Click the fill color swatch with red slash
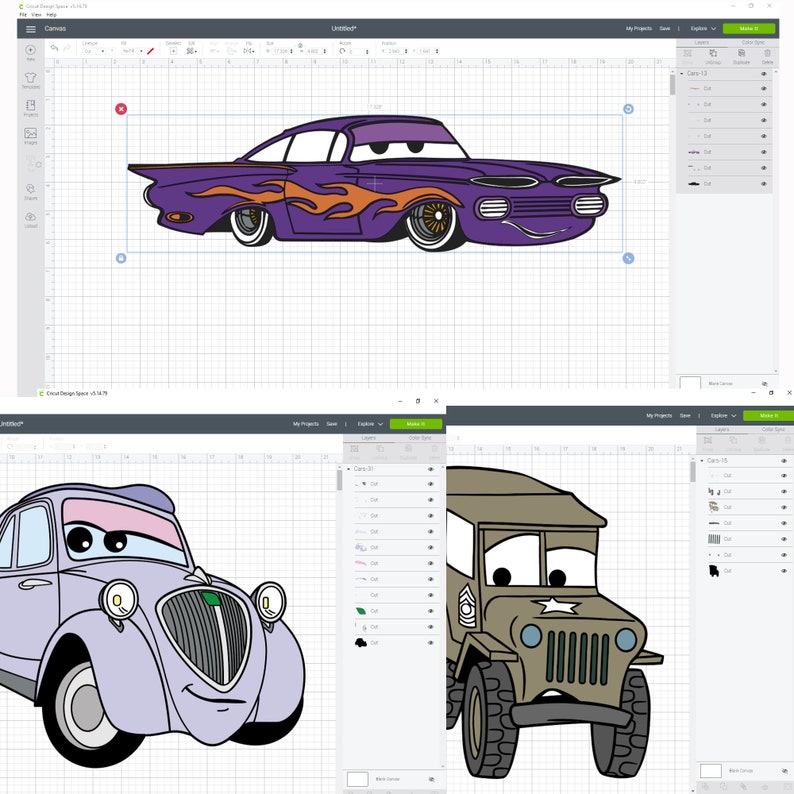 (150, 51)
